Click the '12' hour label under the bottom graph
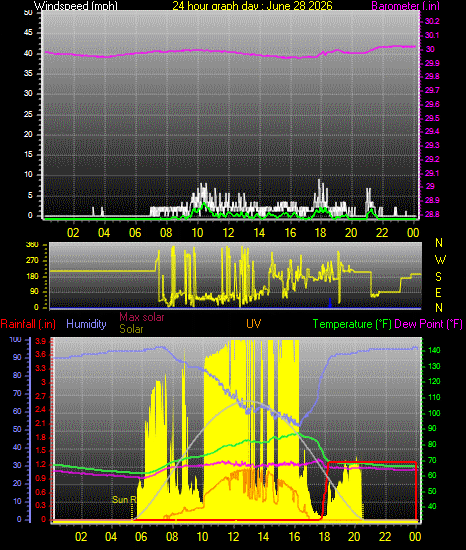This screenshot has height=550, width=466. tap(233, 537)
